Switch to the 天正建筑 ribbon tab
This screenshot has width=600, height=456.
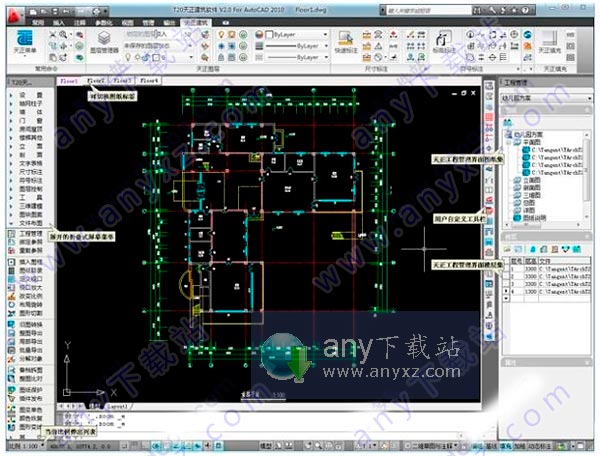pos(196,23)
